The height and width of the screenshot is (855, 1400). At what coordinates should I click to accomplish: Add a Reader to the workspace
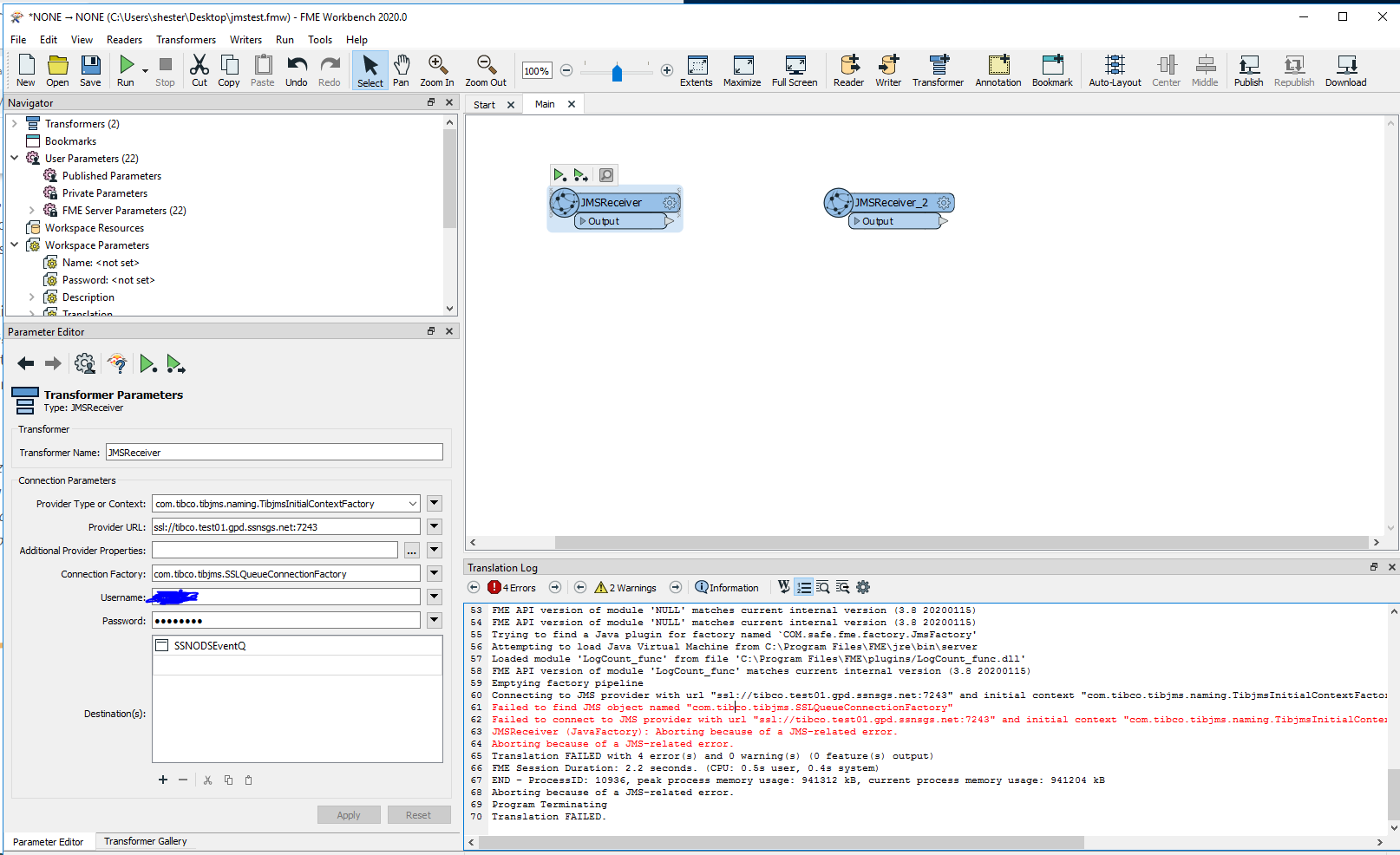click(849, 70)
